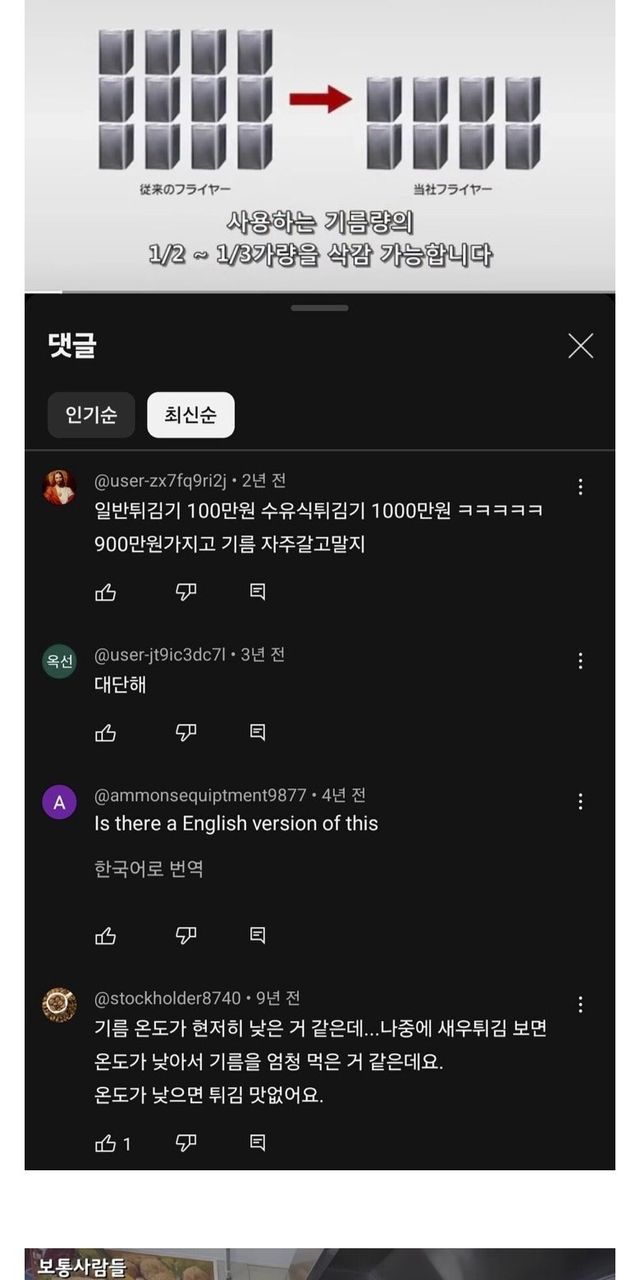Like the English version comment
The height and width of the screenshot is (1280, 640).
tap(106, 935)
